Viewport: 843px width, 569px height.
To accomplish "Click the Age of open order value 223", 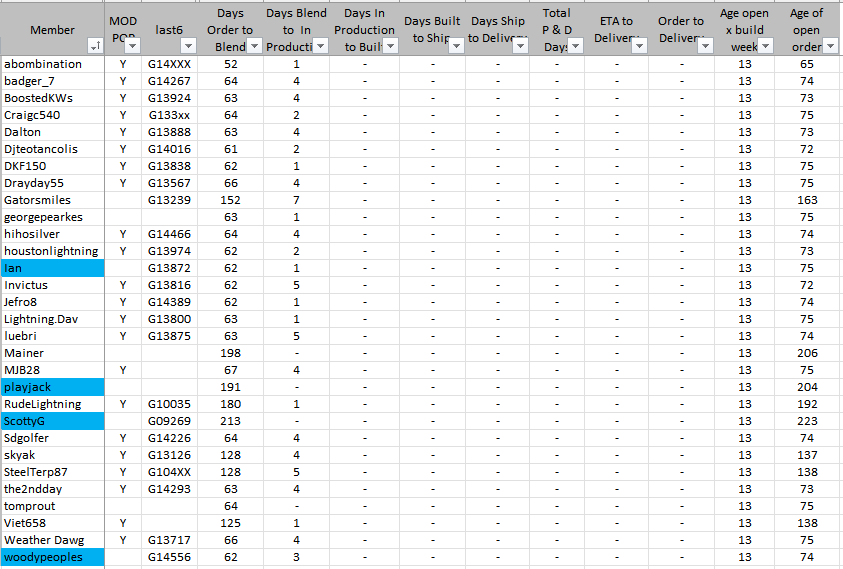I will point(806,421).
